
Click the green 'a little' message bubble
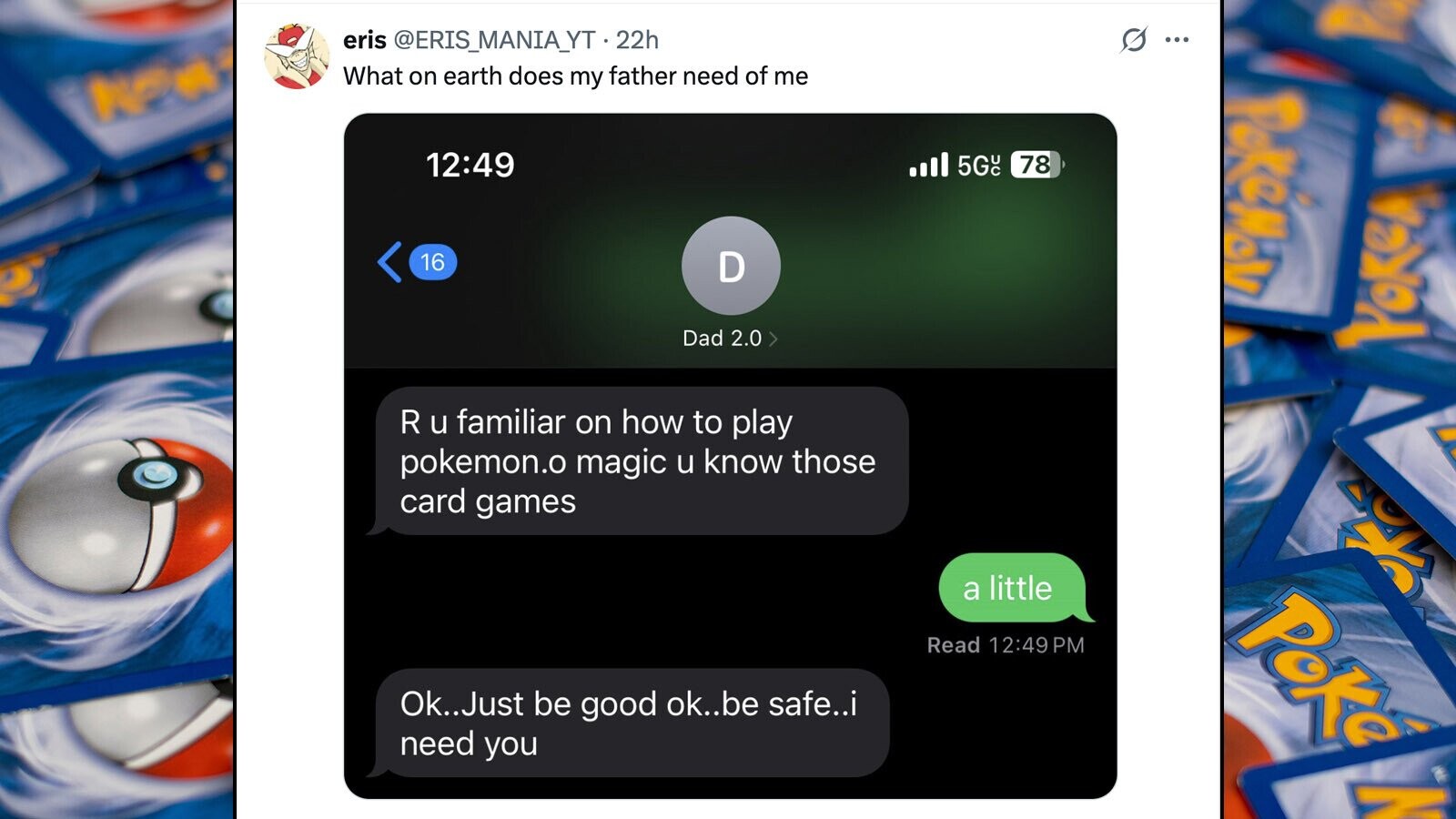click(1014, 588)
